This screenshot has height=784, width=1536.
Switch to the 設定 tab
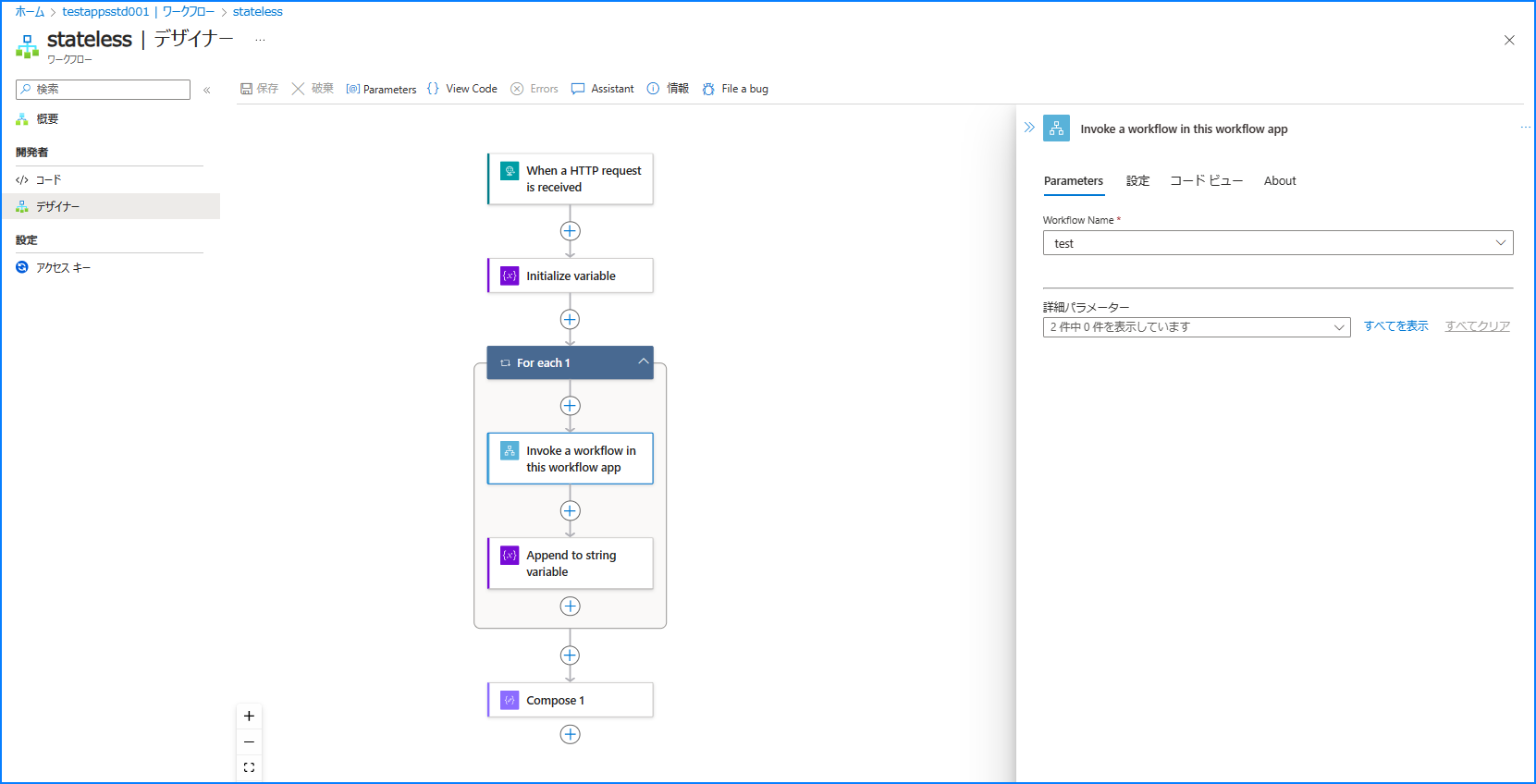pos(1138,181)
